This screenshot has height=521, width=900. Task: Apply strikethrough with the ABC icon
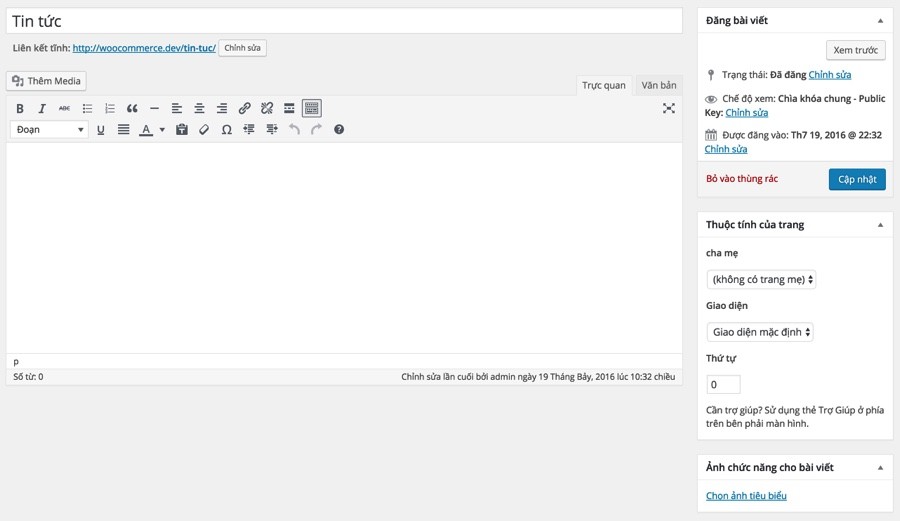tap(64, 108)
